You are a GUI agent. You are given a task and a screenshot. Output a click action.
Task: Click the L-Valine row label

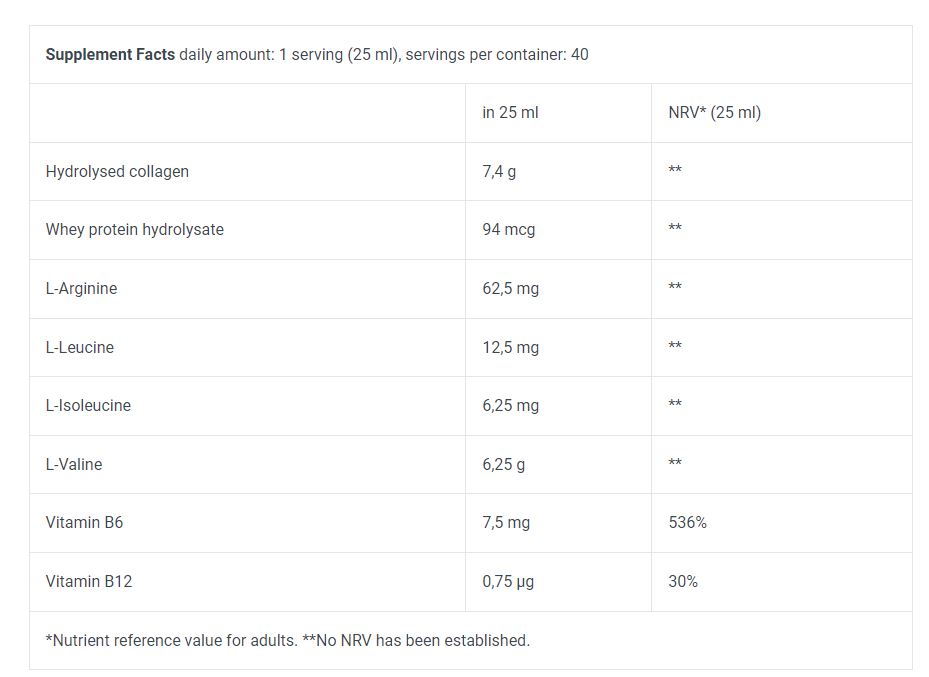74,464
